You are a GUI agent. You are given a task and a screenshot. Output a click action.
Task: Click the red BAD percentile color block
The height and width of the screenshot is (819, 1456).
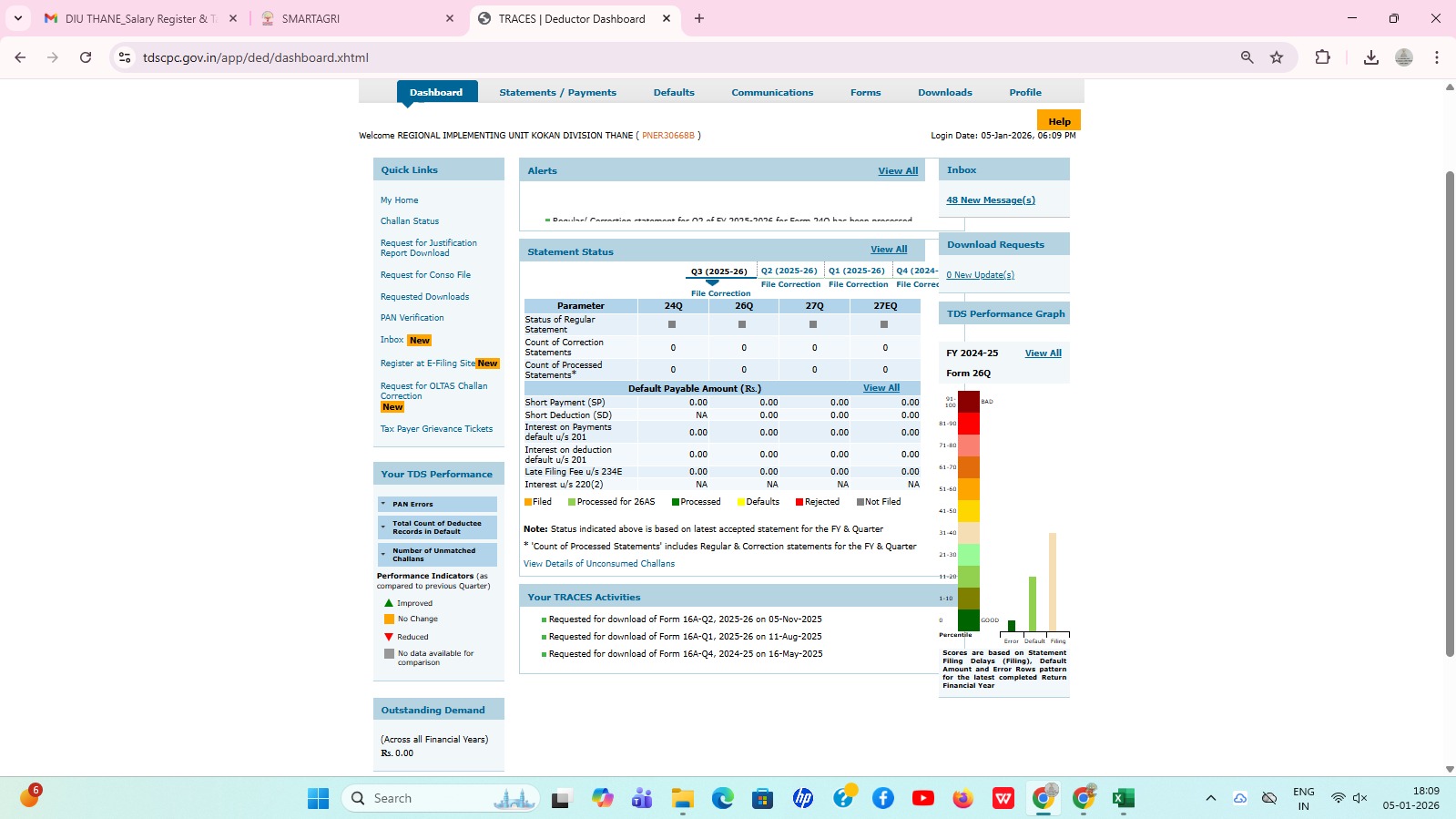969,401
